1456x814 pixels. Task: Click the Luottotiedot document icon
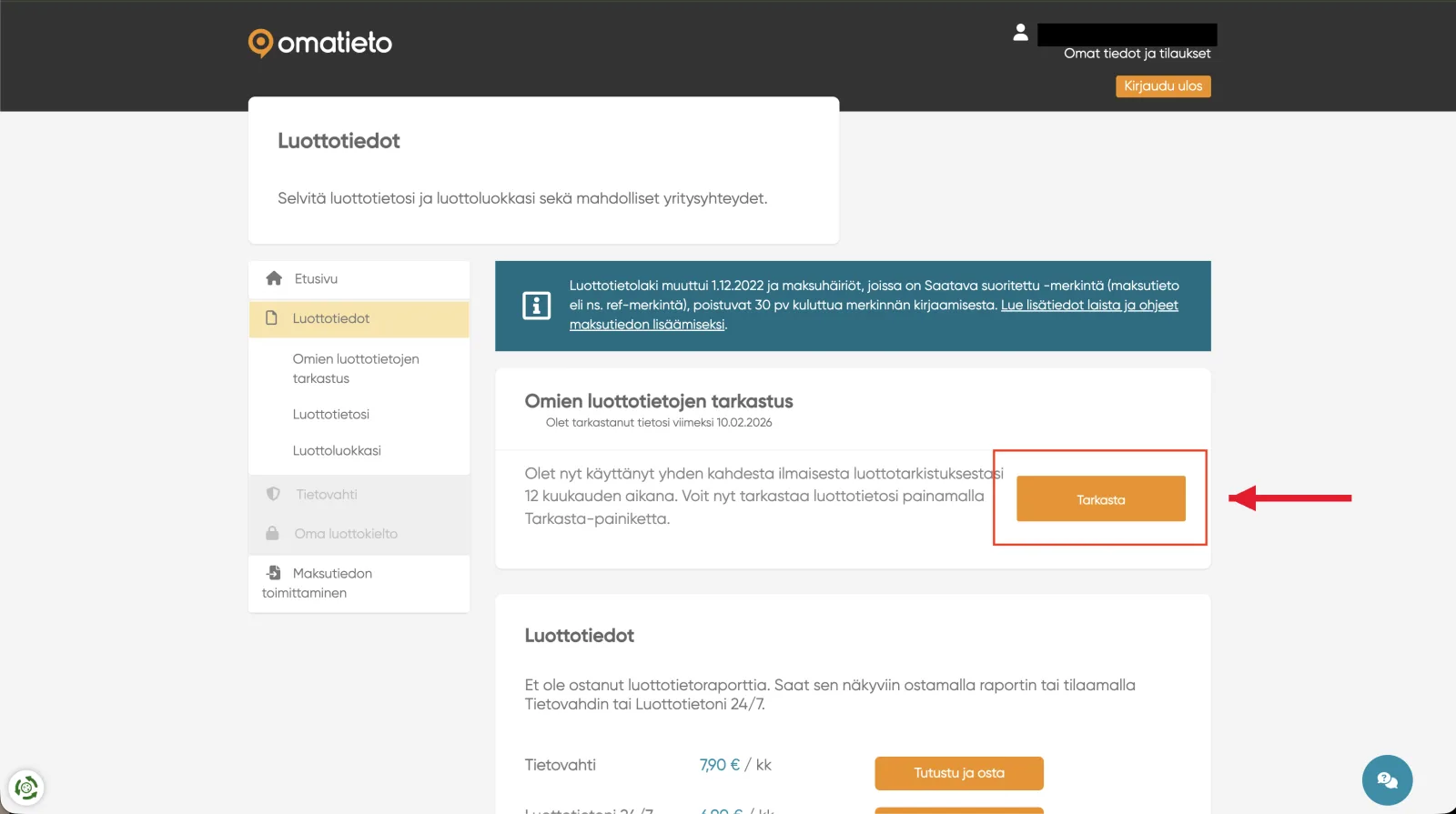pos(271,318)
